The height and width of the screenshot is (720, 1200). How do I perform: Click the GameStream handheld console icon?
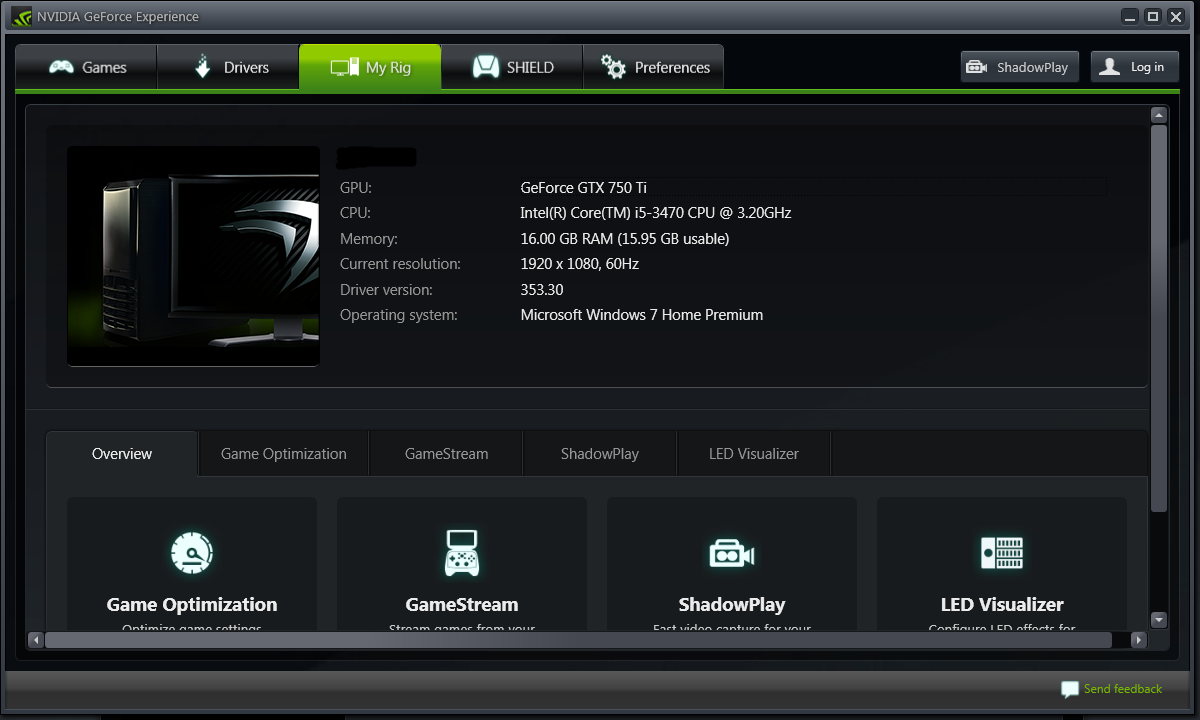click(462, 552)
